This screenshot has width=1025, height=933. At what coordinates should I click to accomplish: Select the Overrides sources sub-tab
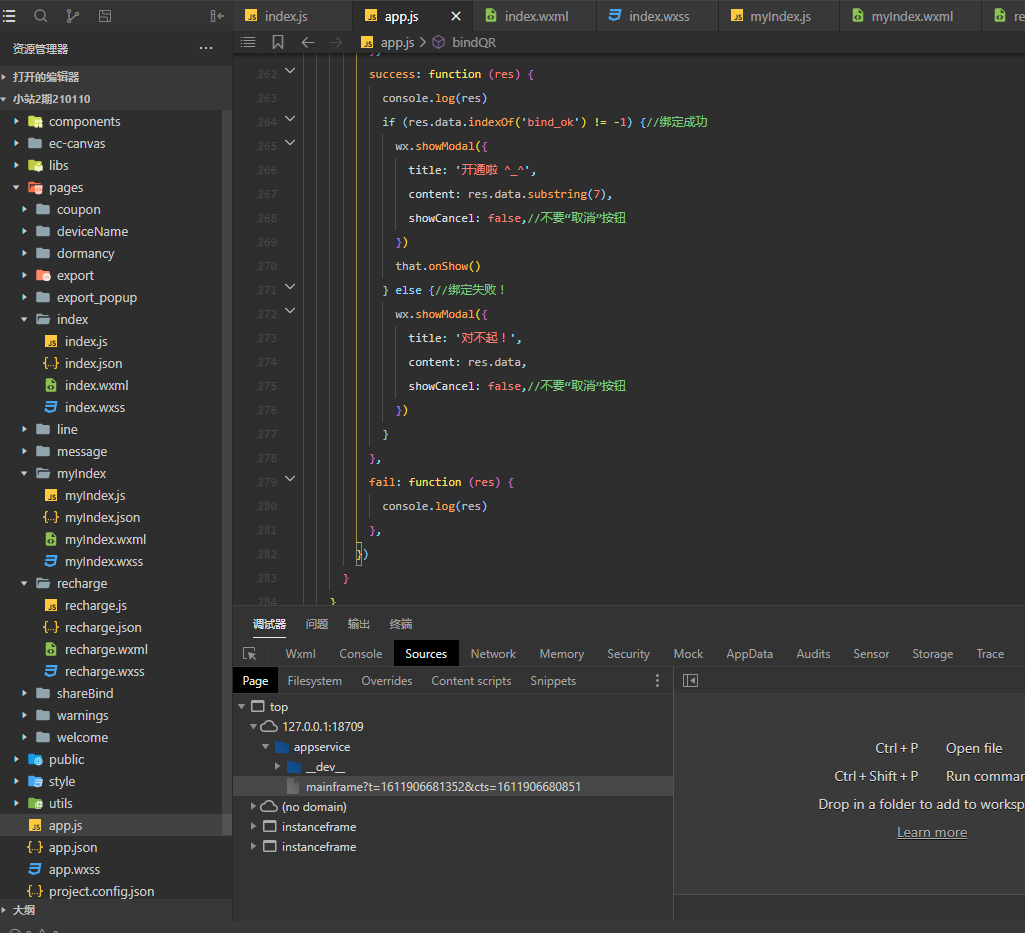pyautogui.click(x=386, y=681)
